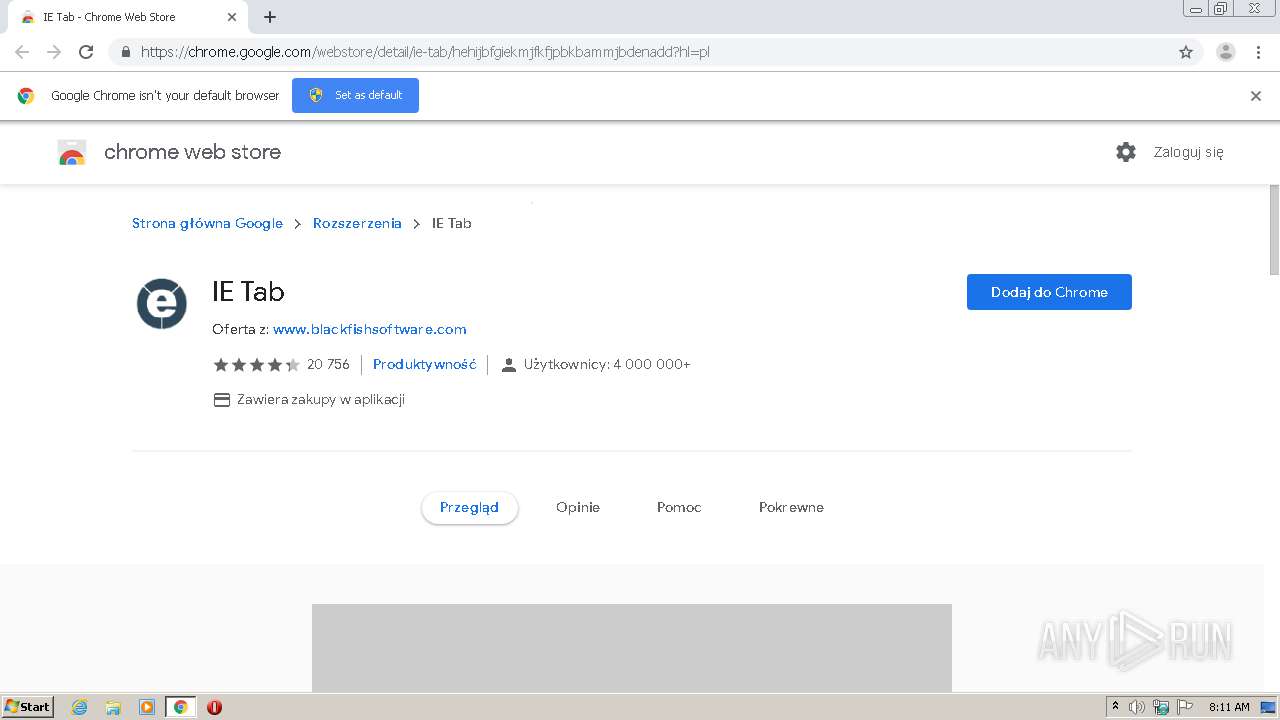Click the browser back arrow

point(22,52)
